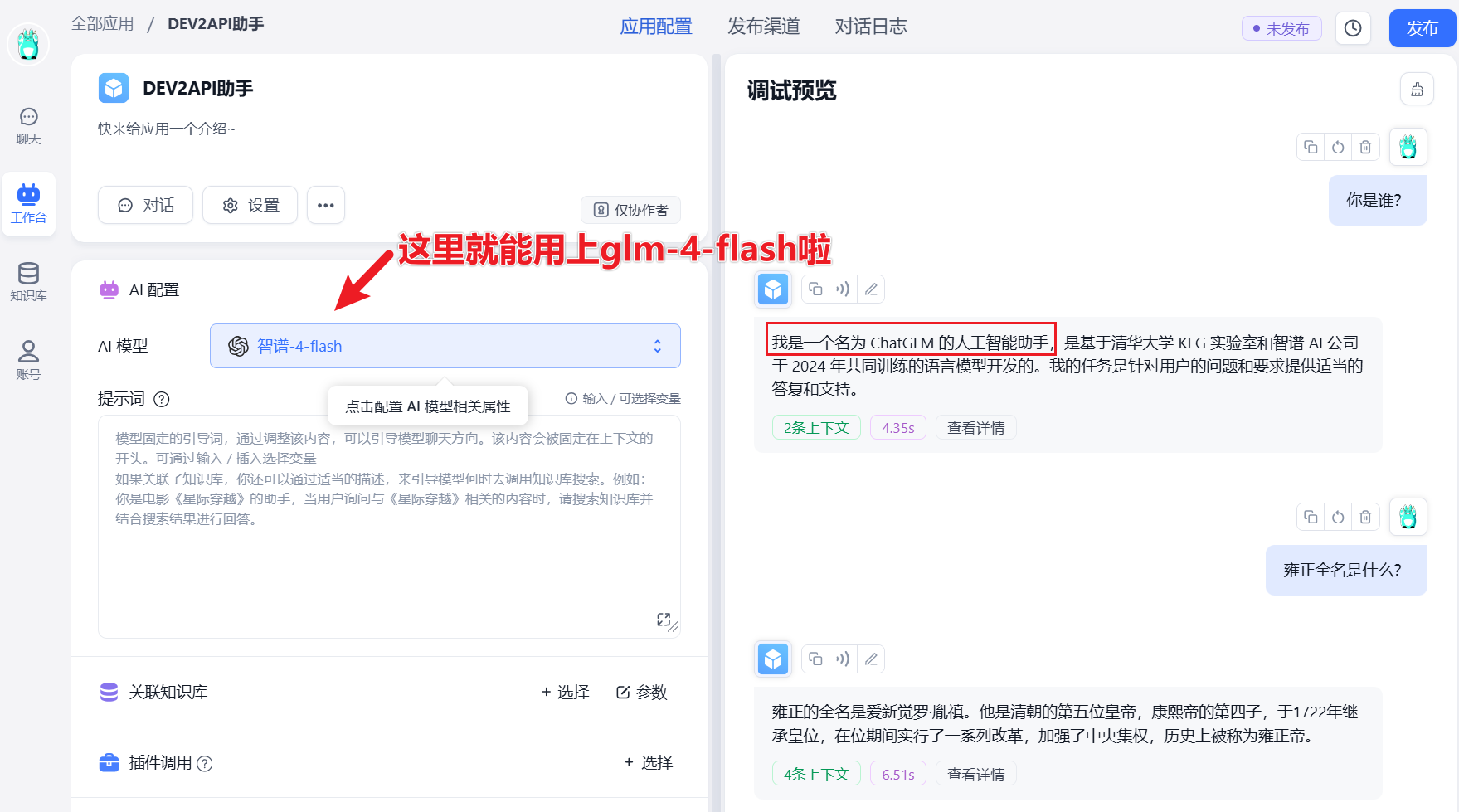Click the 2条上下文 context tag
The width and height of the screenshot is (1459, 812).
[x=816, y=428]
